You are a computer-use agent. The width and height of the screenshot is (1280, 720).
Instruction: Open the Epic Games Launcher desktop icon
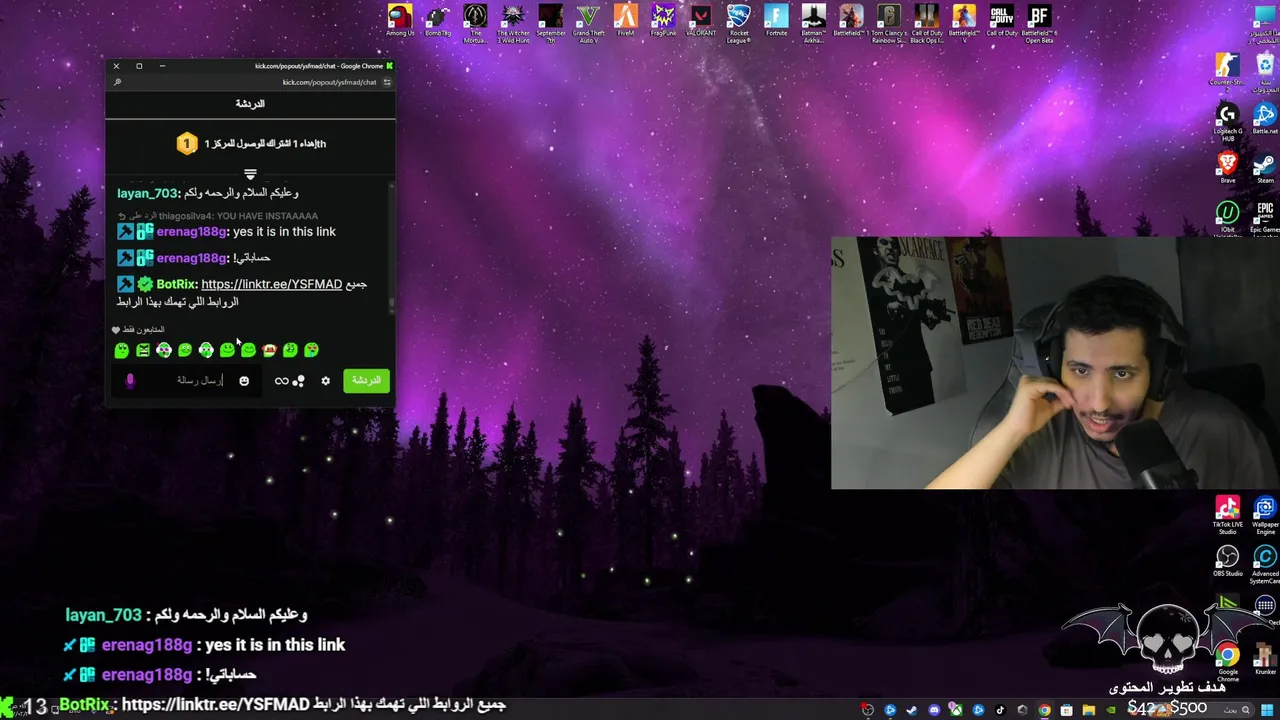coord(1265,218)
